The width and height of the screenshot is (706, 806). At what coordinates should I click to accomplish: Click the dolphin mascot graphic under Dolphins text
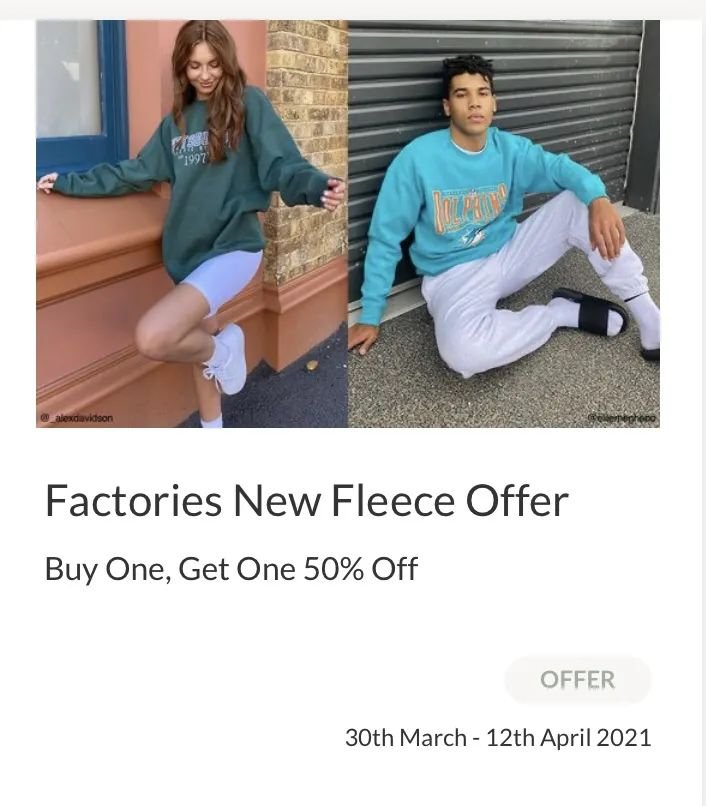pos(474,236)
